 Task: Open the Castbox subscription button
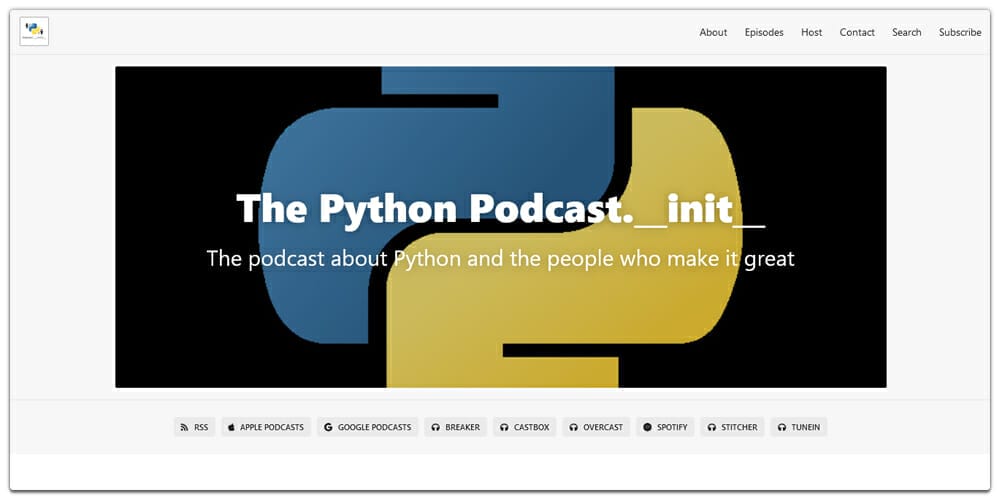click(x=524, y=427)
